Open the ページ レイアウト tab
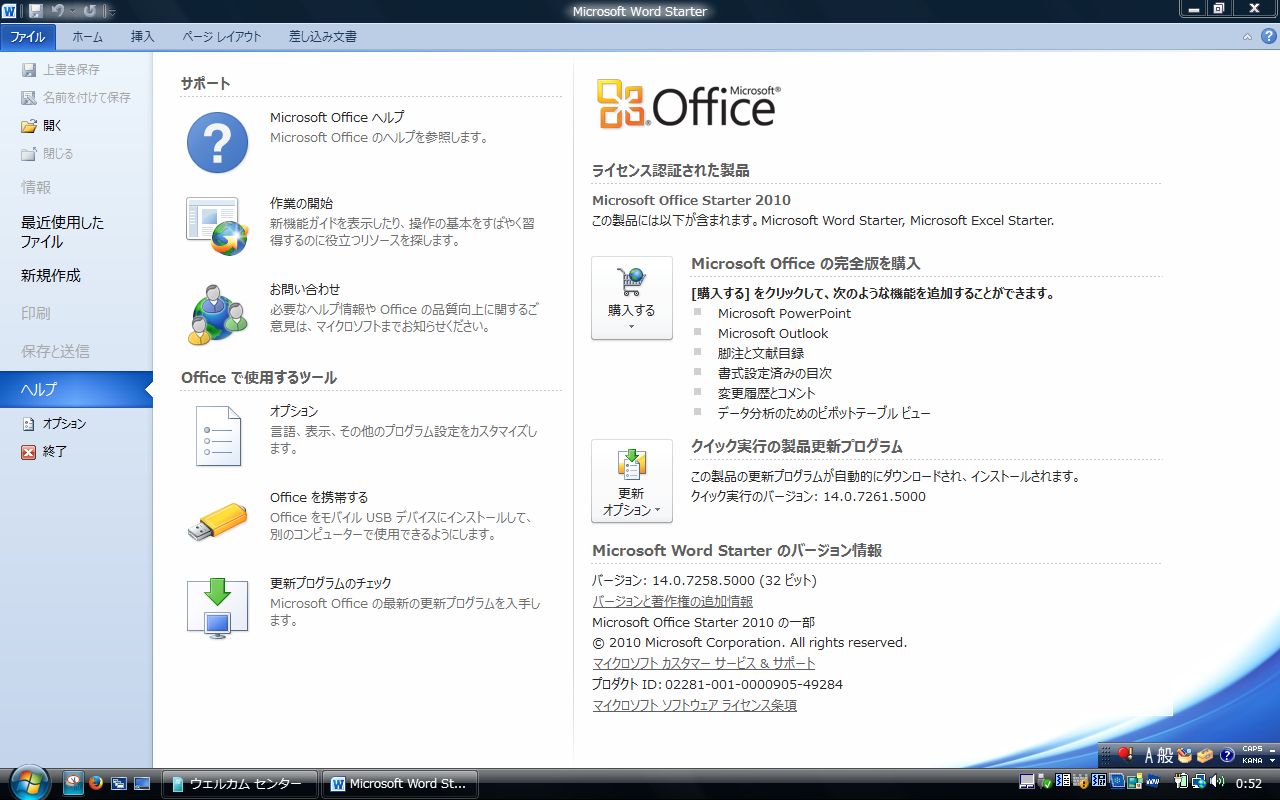Screen dimensions: 1280x800 click(x=222, y=37)
